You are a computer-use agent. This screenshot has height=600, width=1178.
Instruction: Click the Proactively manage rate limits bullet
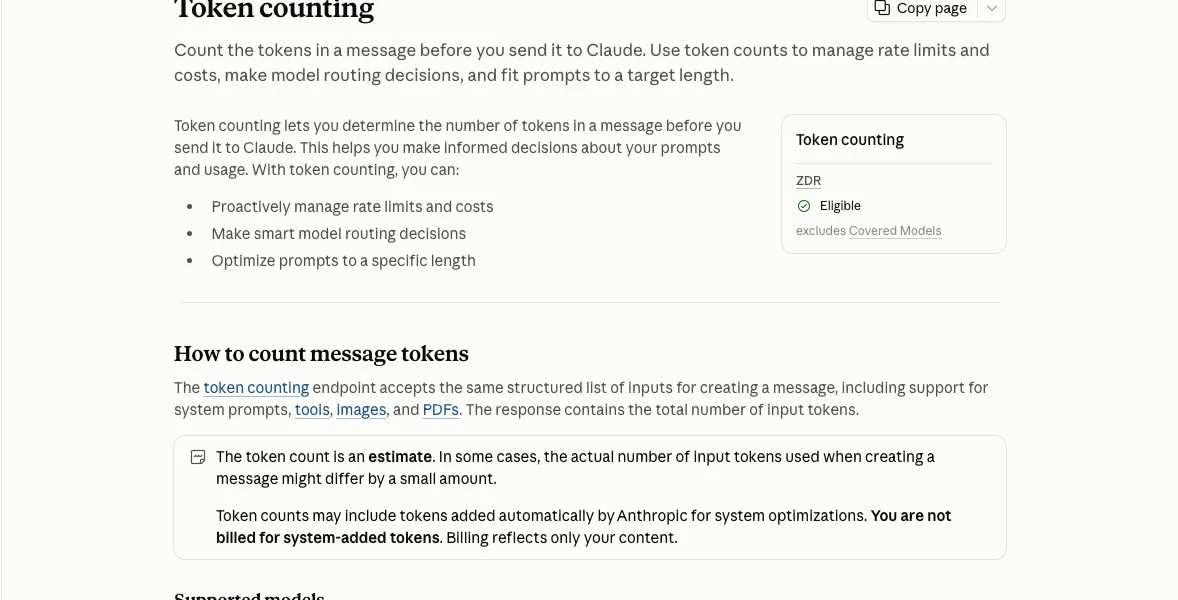point(352,207)
